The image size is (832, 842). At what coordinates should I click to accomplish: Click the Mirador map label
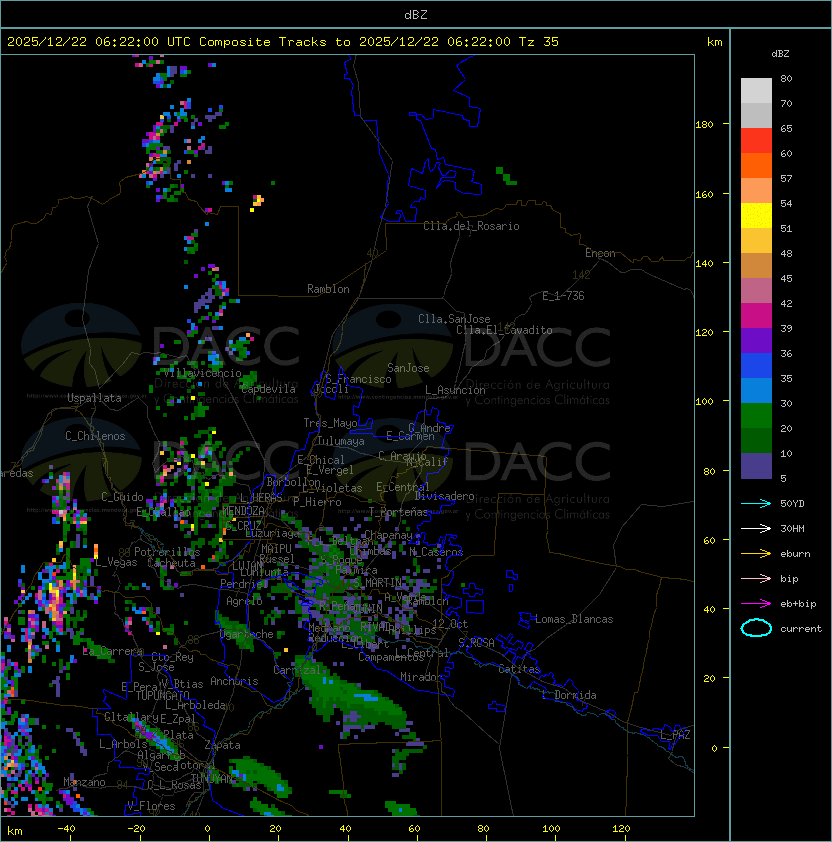click(x=421, y=677)
